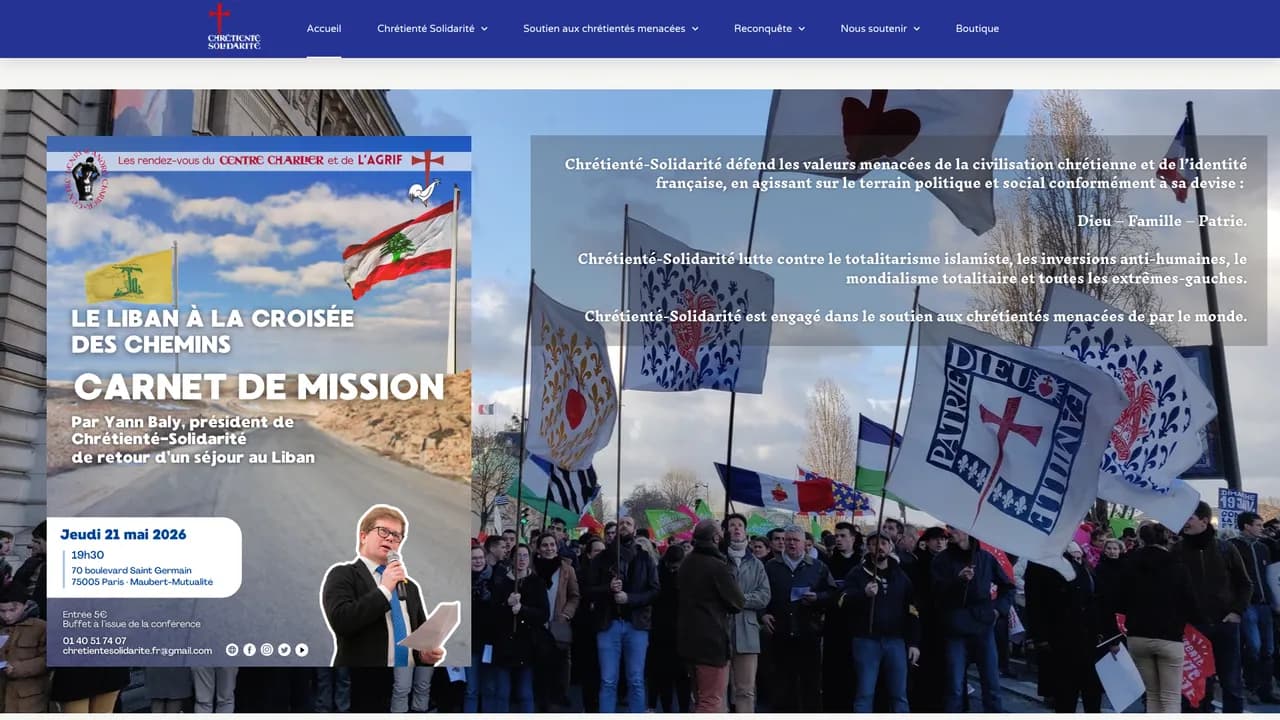This screenshot has width=1280, height=720.
Task: Expand the Soutien aux chrétientés menacées dropdown
Action: tap(611, 28)
